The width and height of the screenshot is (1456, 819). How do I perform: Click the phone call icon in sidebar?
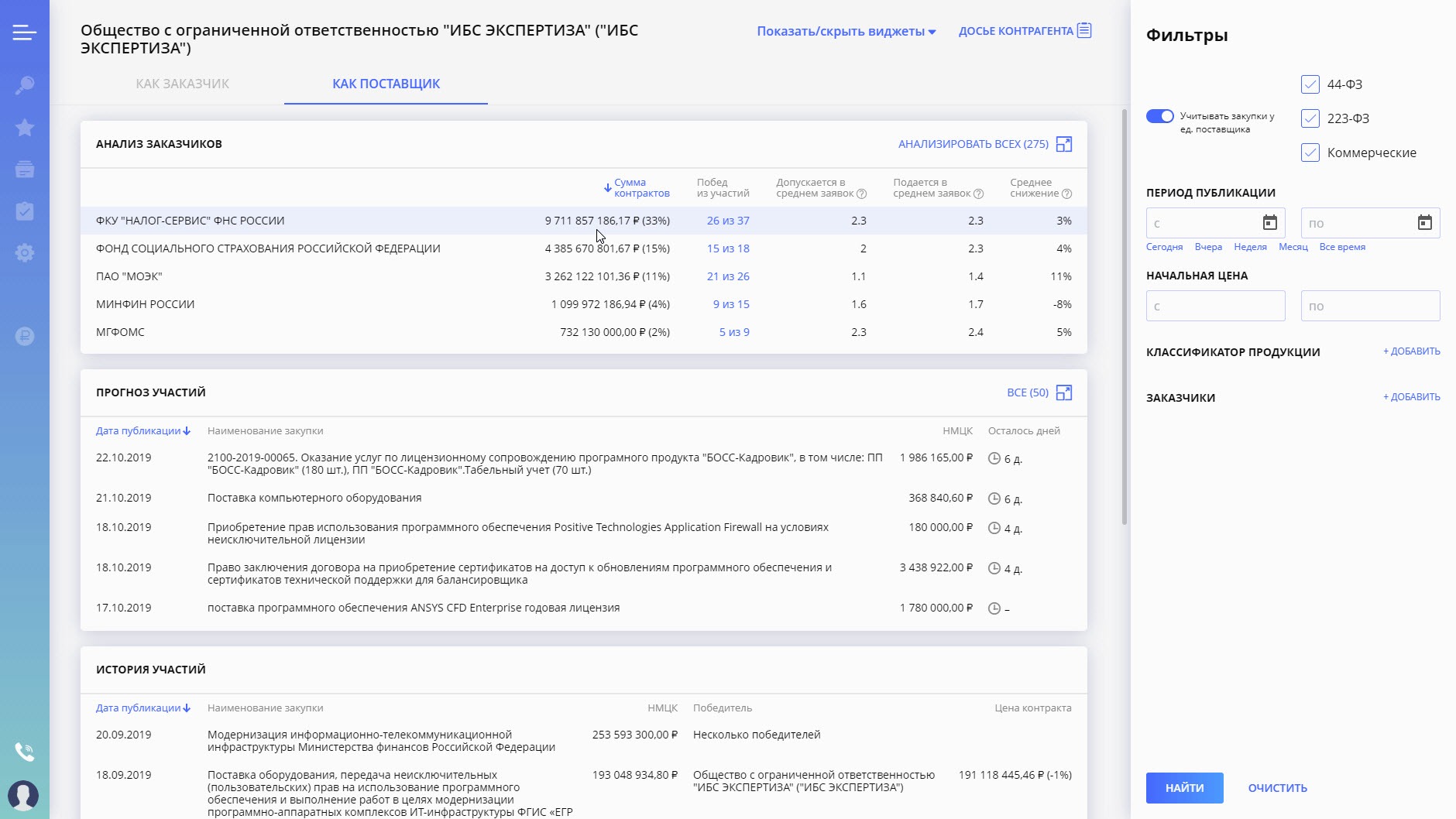(x=24, y=751)
